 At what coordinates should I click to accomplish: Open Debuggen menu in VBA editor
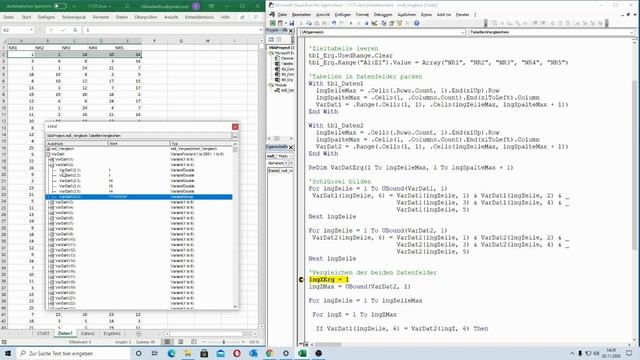tap(382, 15)
